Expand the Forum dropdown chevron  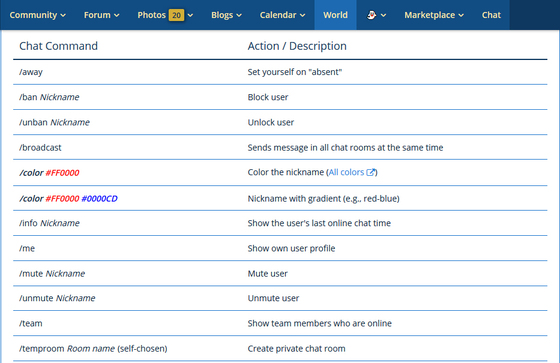(116, 15)
